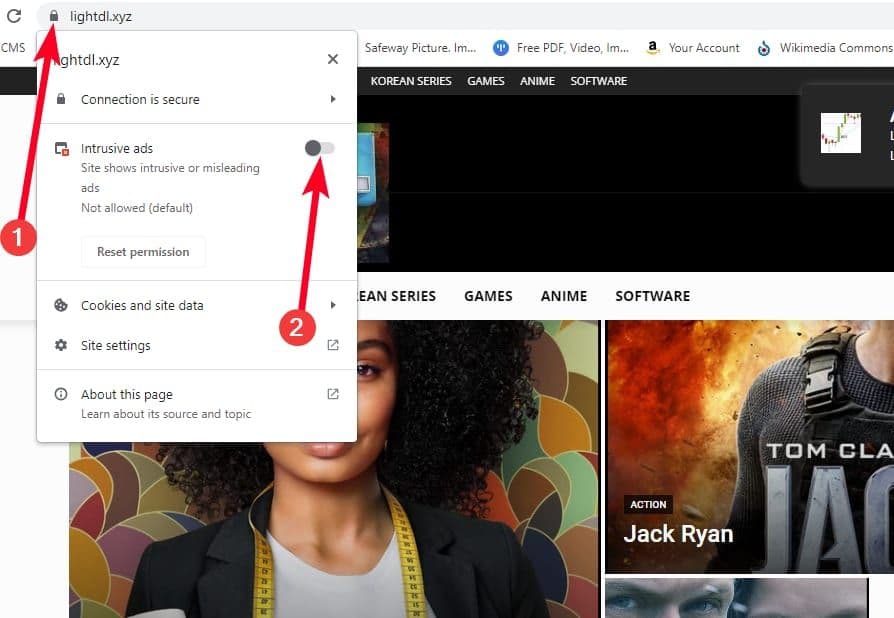Image resolution: width=894 pixels, height=618 pixels.
Task: Open the Jack Ryan article link
Action: pyautogui.click(x=678, y=534)
